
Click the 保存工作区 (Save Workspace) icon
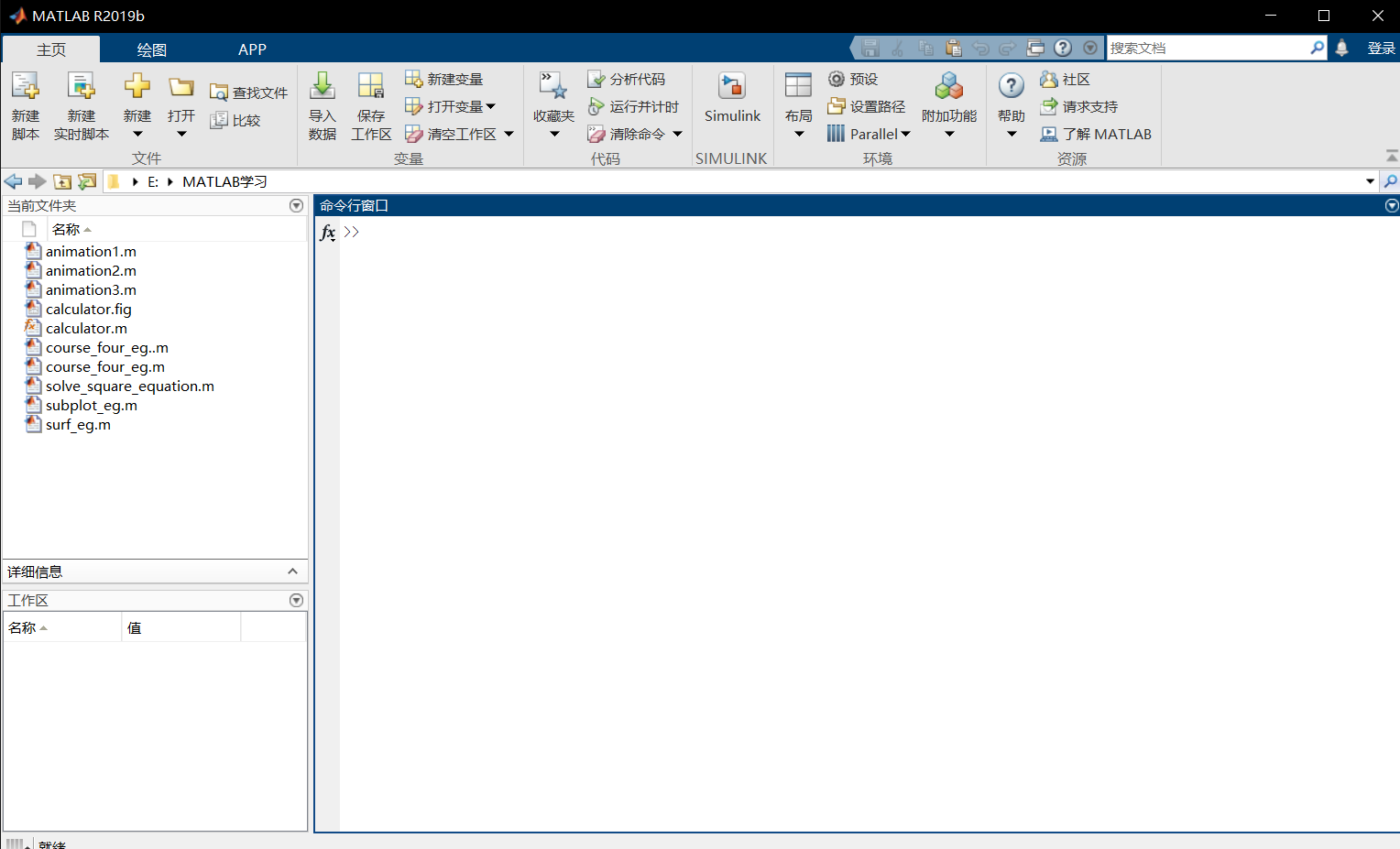tap(371, 86)
